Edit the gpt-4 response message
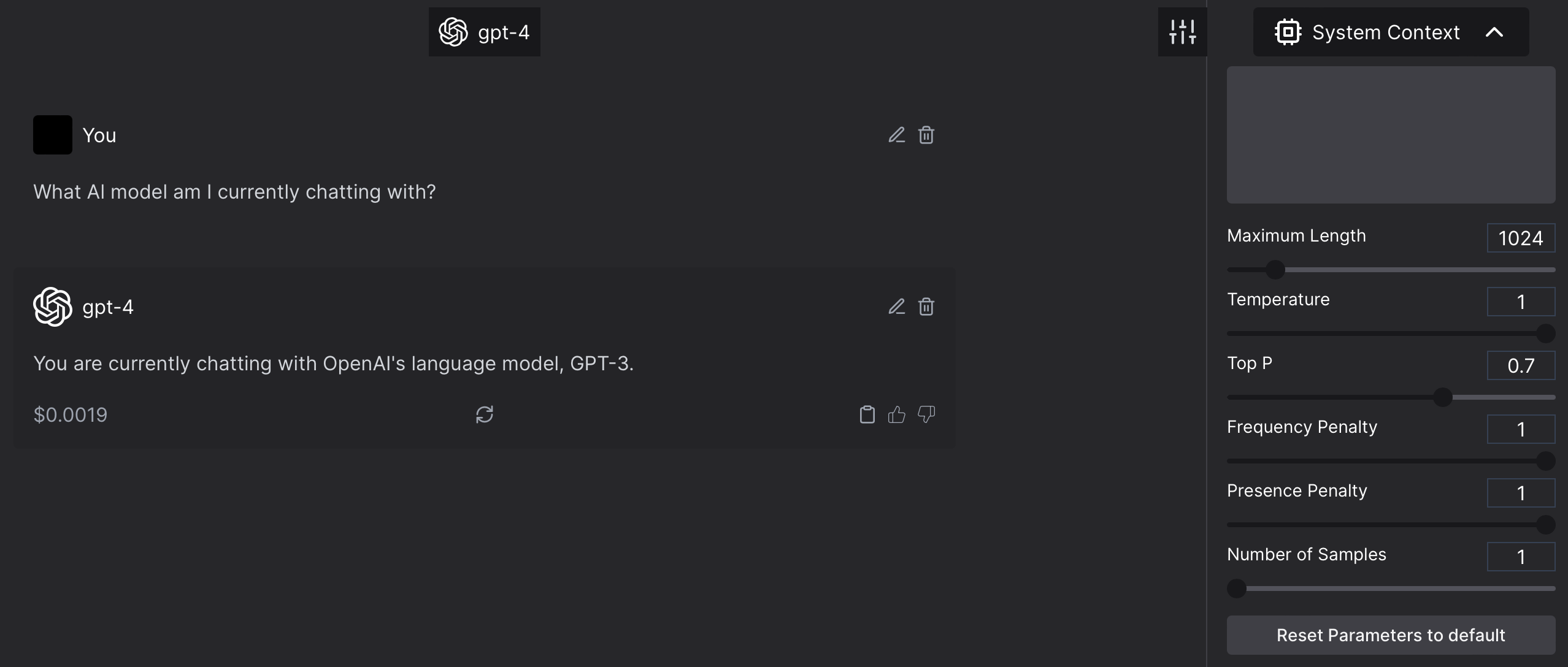 [897, 307]
